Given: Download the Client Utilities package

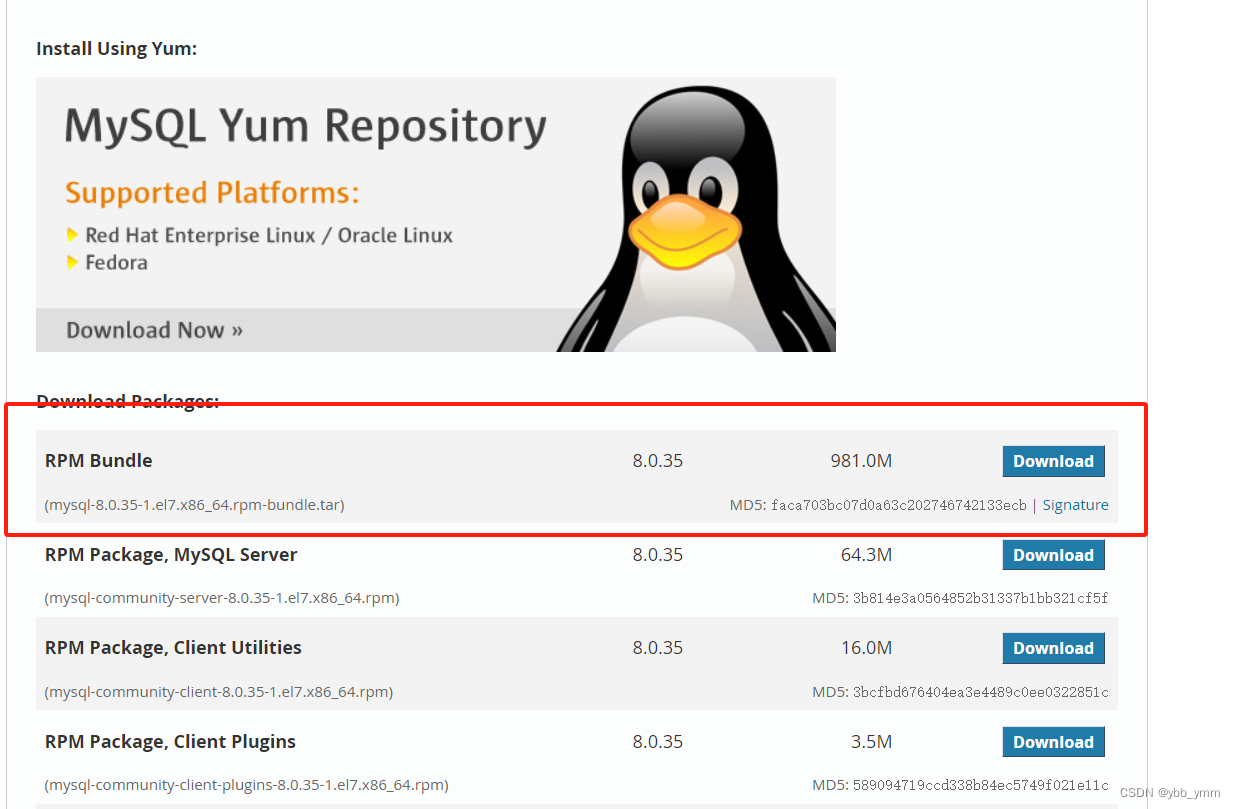Looking at the screenshot, I should tap(1053, 648).
